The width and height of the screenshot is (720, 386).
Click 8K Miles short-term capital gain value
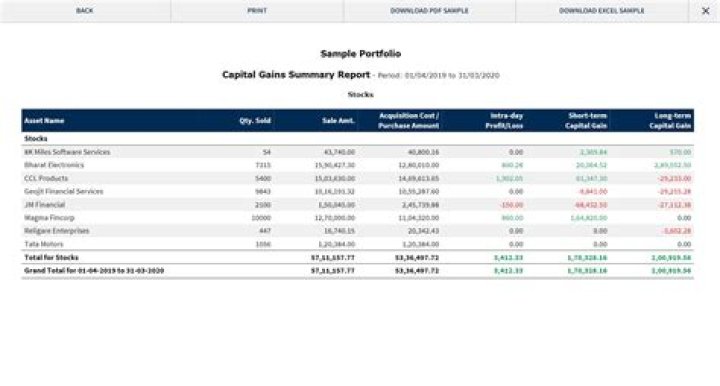[x=593, y=152]
